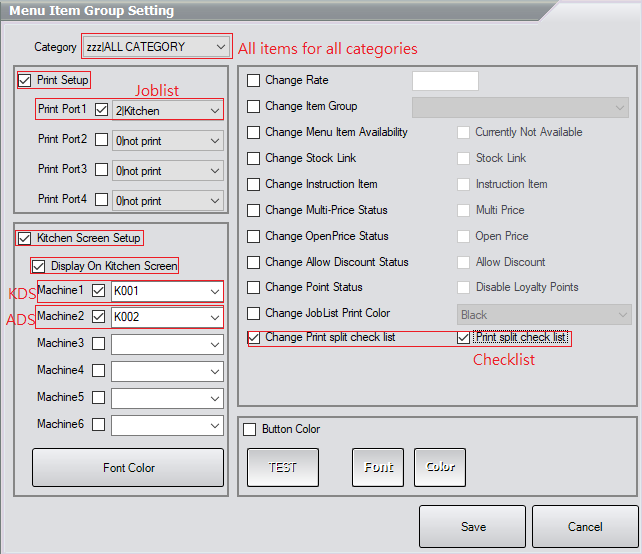The image size is (642, 554).
Task: Uncheck the Machine1 checkbox
Action: click(99, 291)
